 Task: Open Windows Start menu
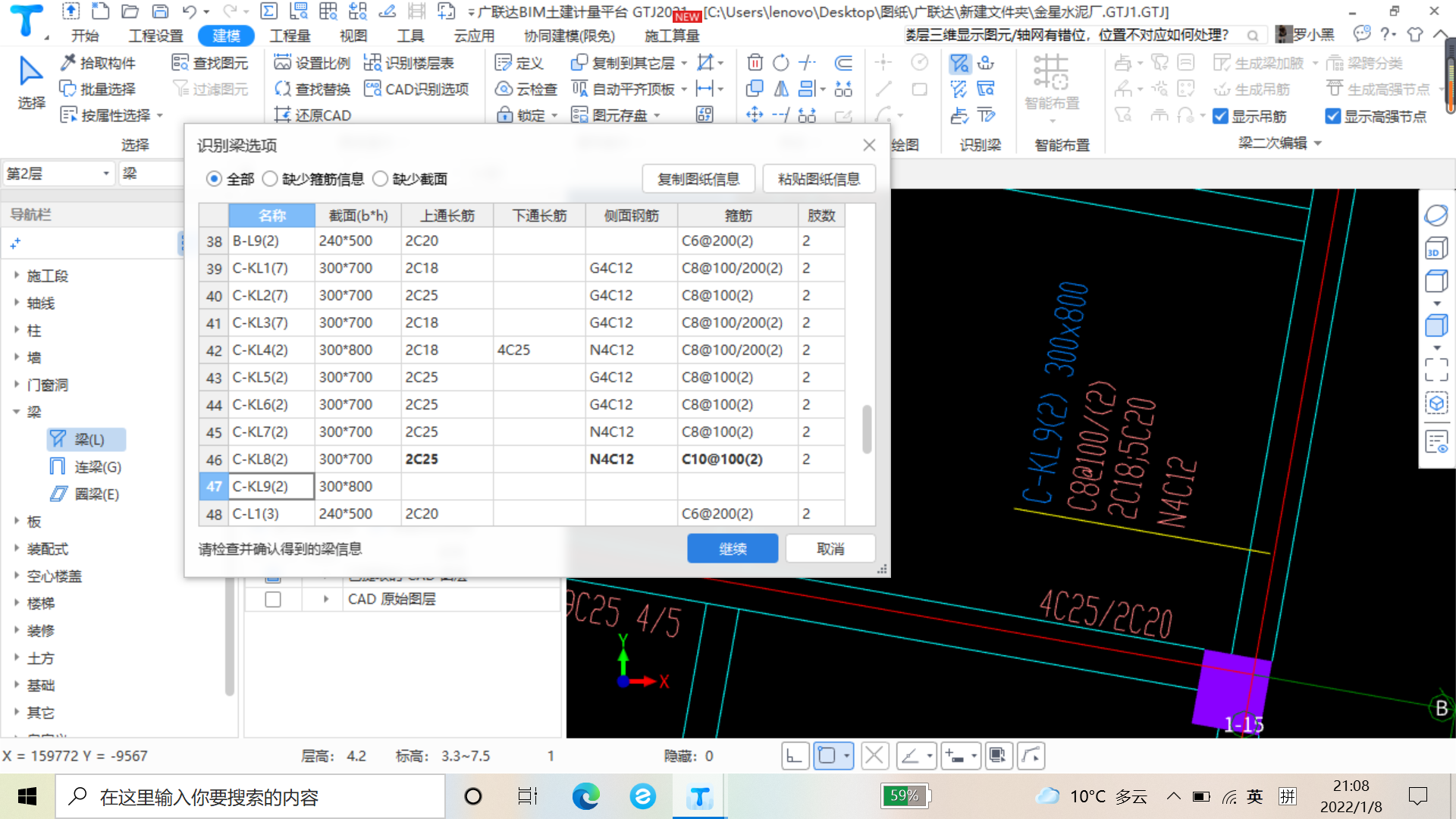27,796
